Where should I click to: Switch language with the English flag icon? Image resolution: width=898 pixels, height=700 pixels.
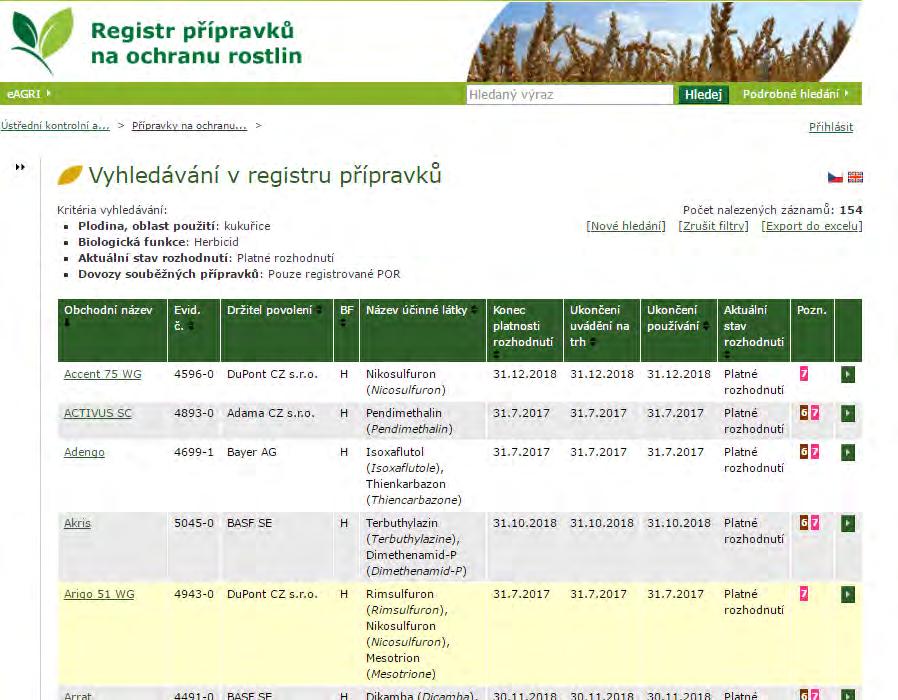coord(855,178)
